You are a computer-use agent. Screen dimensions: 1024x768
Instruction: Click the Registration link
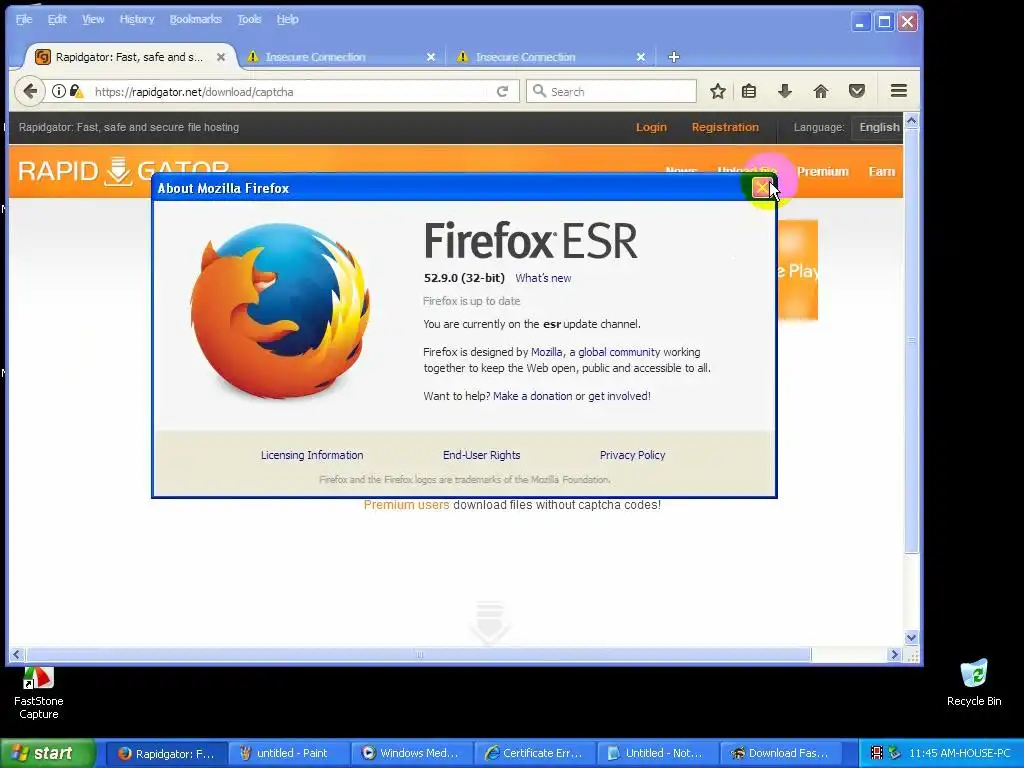726,127
